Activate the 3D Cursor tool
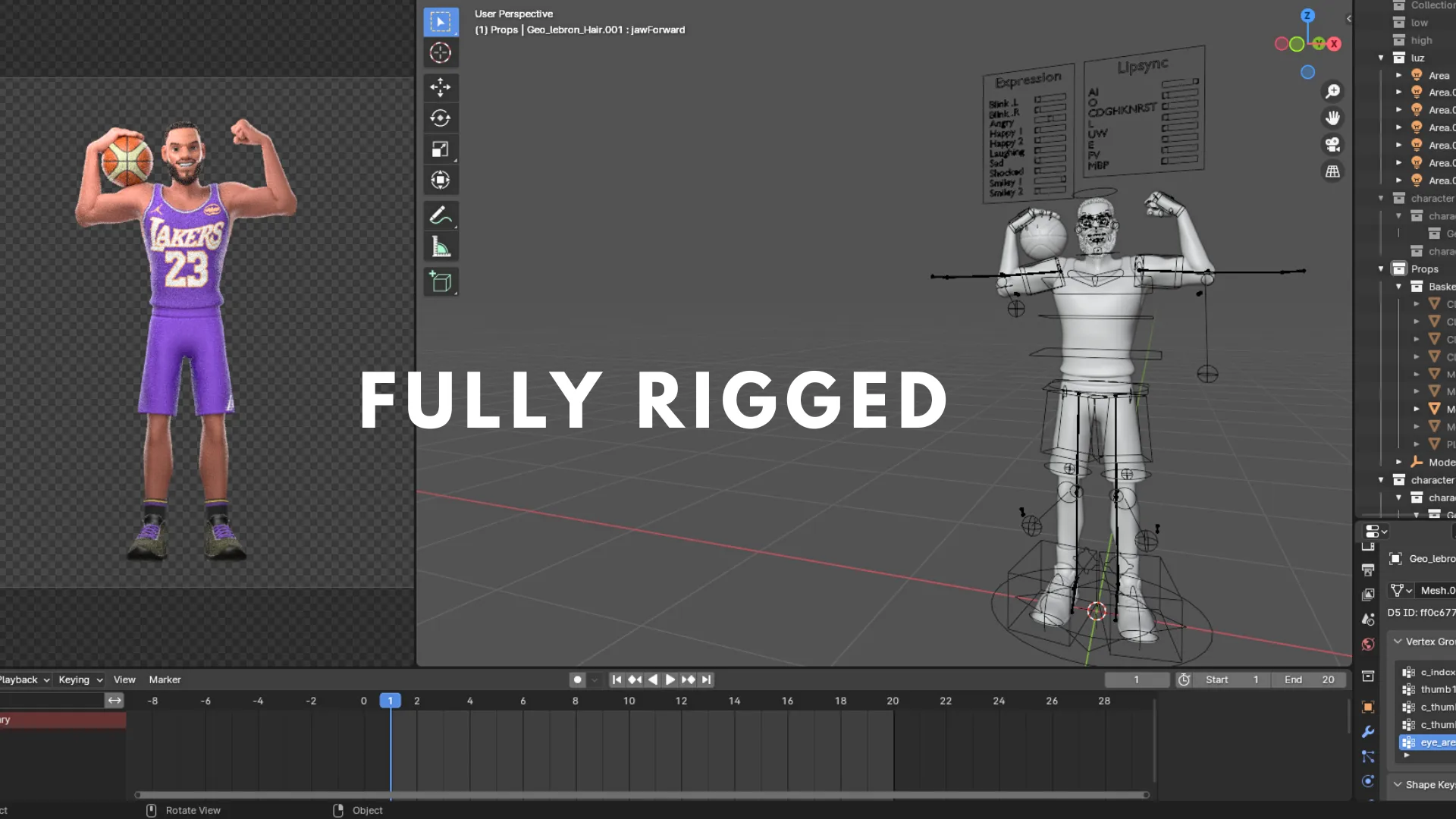 [441, 53]
